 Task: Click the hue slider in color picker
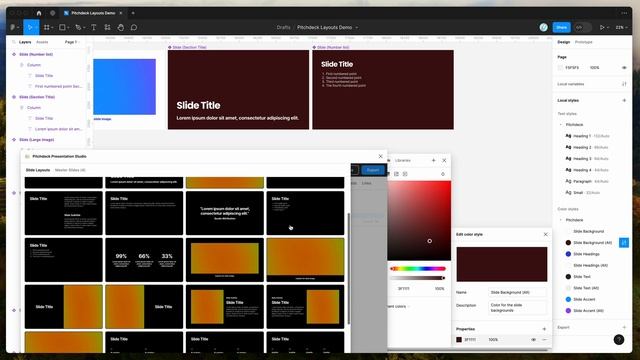pyautogui.click(x=418, y=269)
